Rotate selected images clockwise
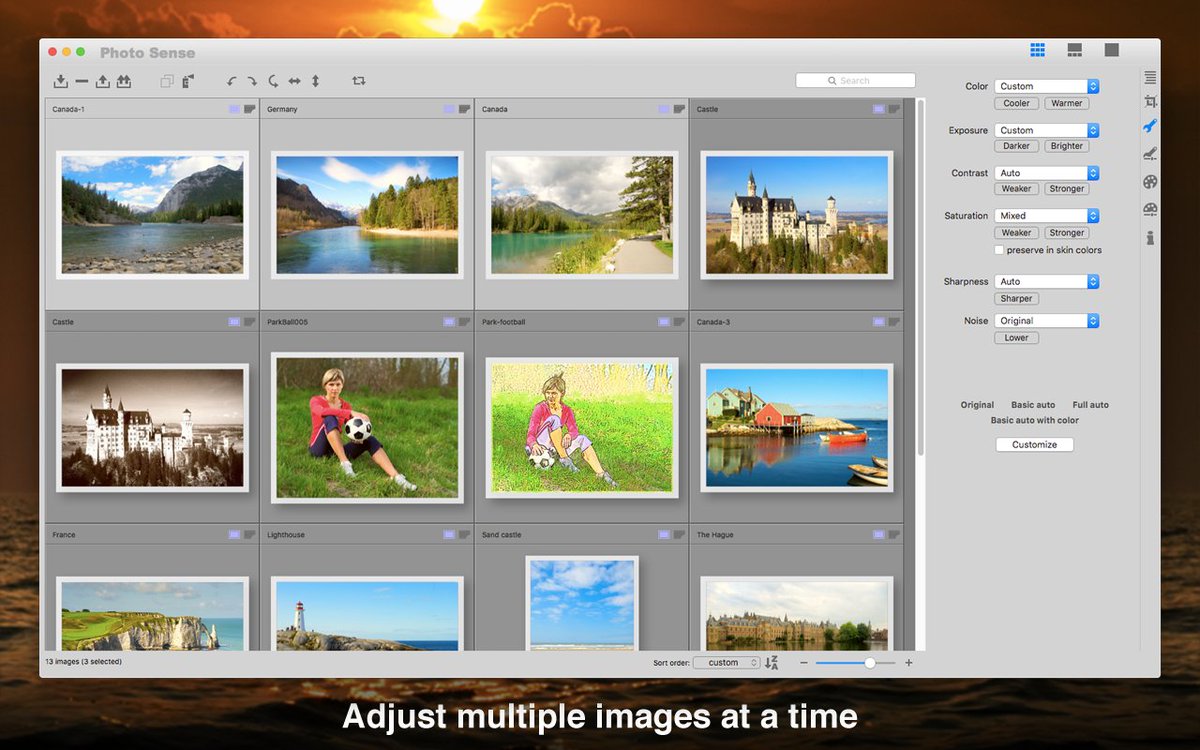 click(252, 81)
